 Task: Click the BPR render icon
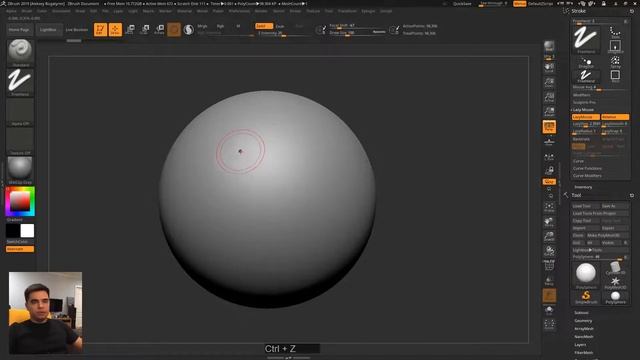(x=549, y=46)
